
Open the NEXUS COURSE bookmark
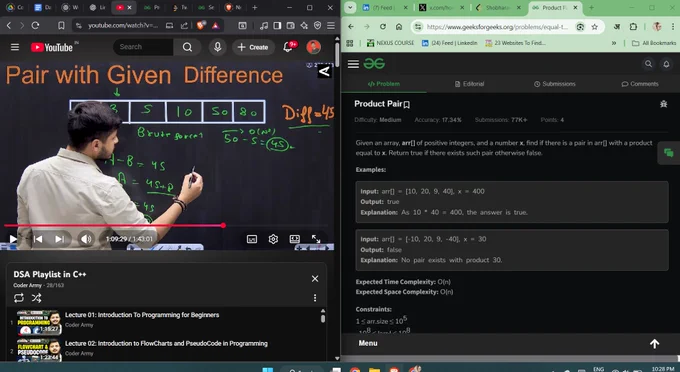(x=390, y=43)
